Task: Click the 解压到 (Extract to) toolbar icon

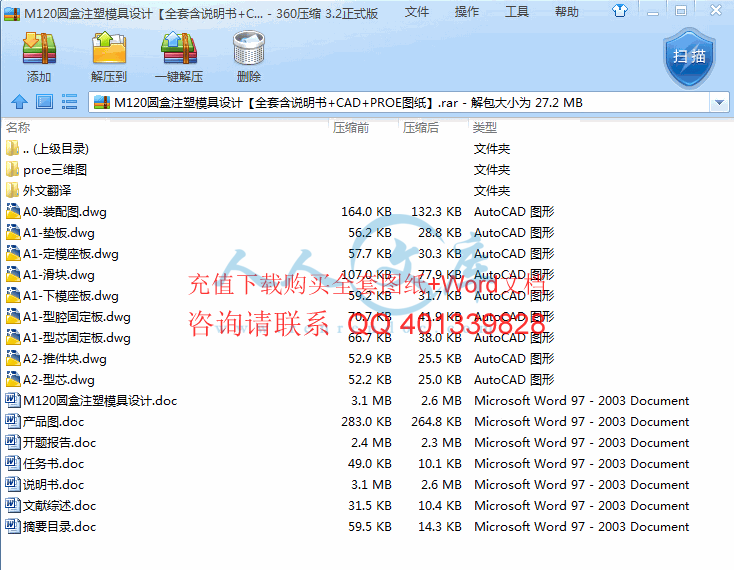Action: click(109, 48)
